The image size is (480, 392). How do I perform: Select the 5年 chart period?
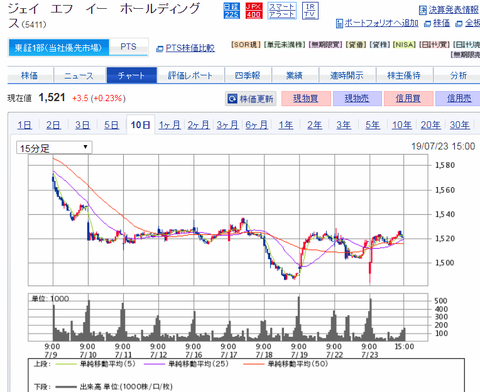pos(372,125)
